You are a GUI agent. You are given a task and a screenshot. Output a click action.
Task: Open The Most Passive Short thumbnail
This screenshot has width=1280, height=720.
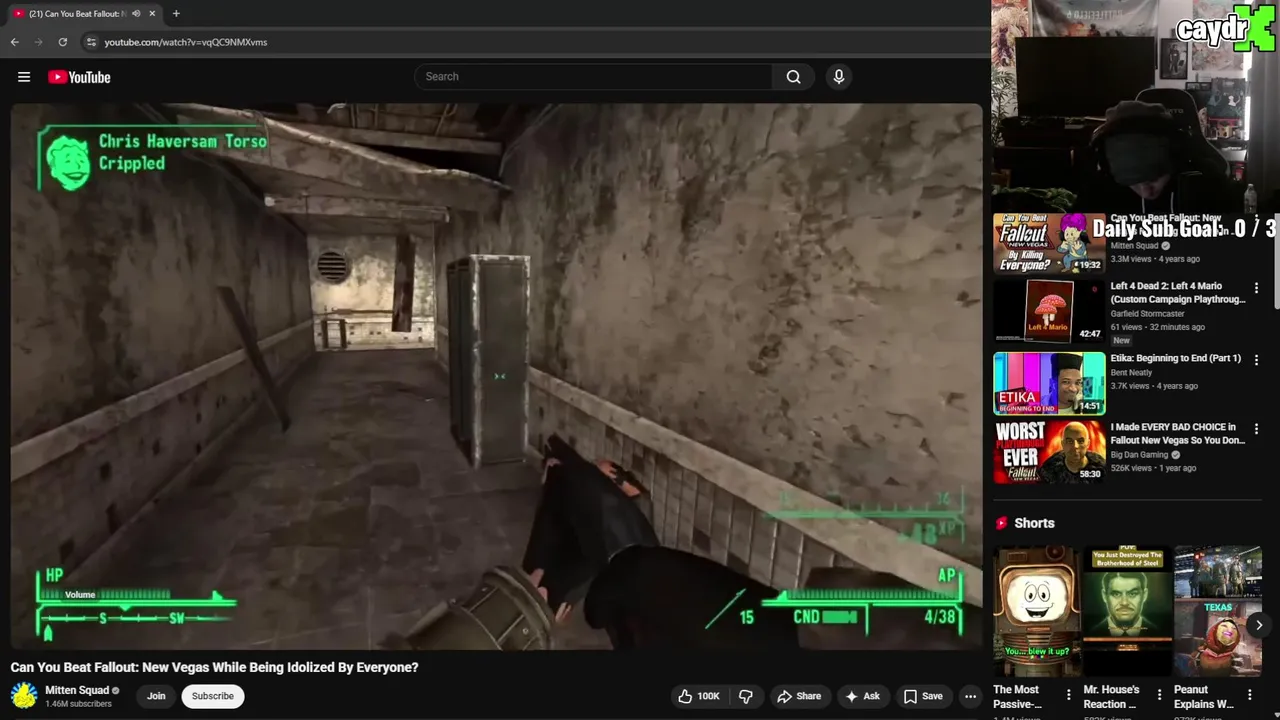tap(1037, 612)
